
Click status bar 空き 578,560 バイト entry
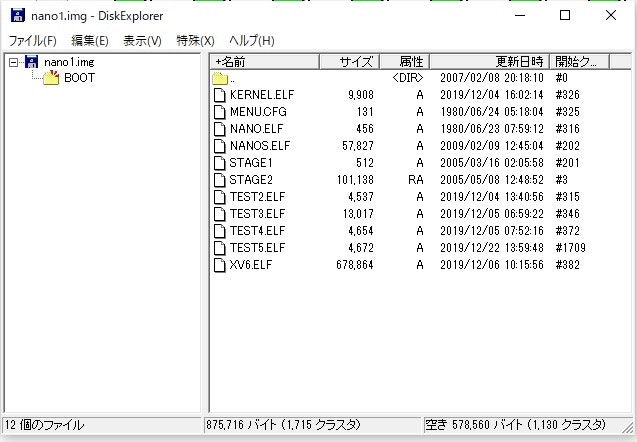pos(516,425)
